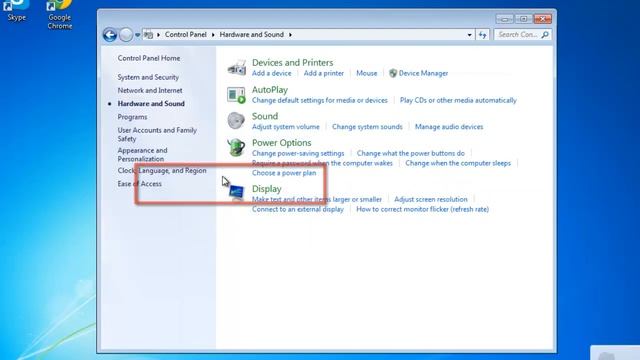Screen dimensions: 640x360
Task: Select User Accounts and Family Safety
Action: [157, 134]
